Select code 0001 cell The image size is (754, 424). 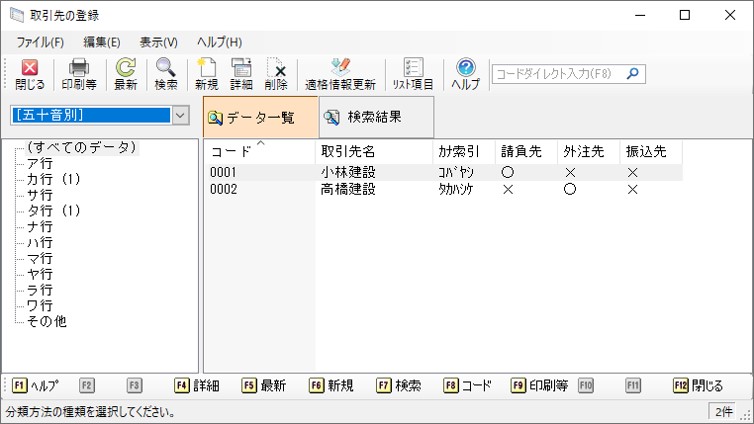point(224,172)
